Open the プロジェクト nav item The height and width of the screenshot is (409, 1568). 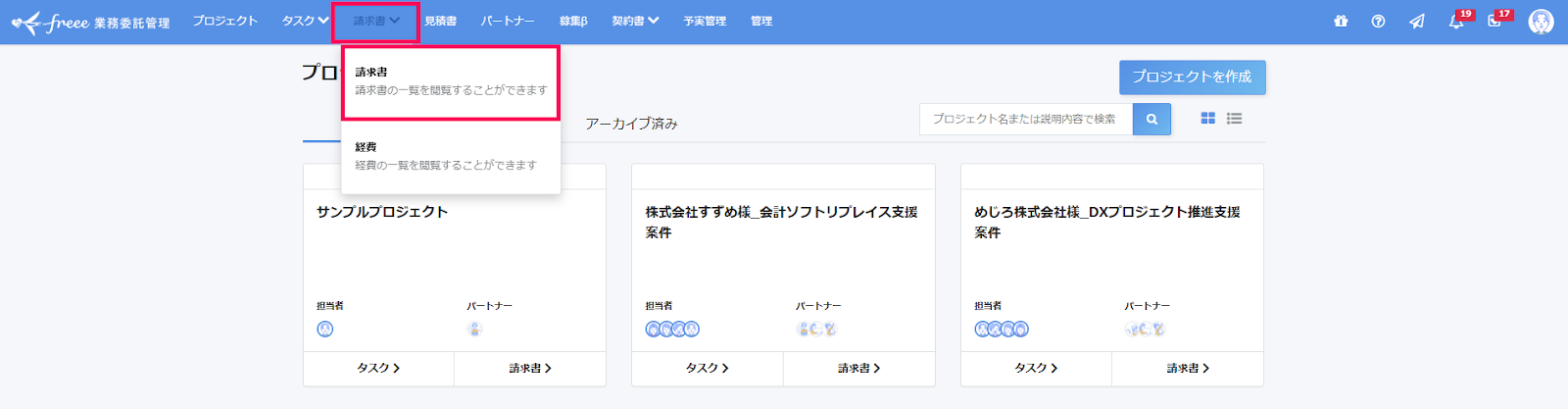pyautogui.click(x=225, y=21)
